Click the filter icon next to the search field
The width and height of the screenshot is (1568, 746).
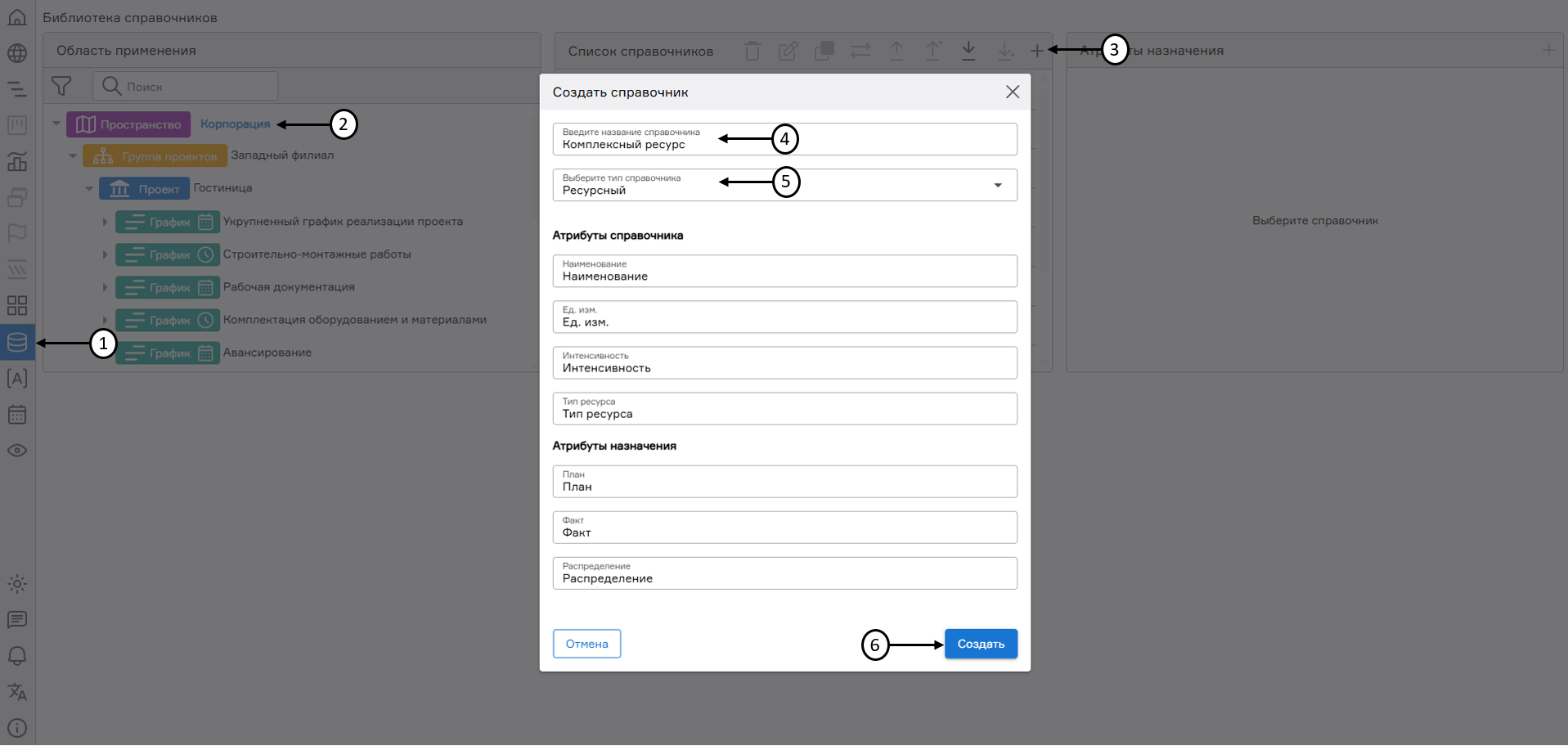click(x=63, y=86)
